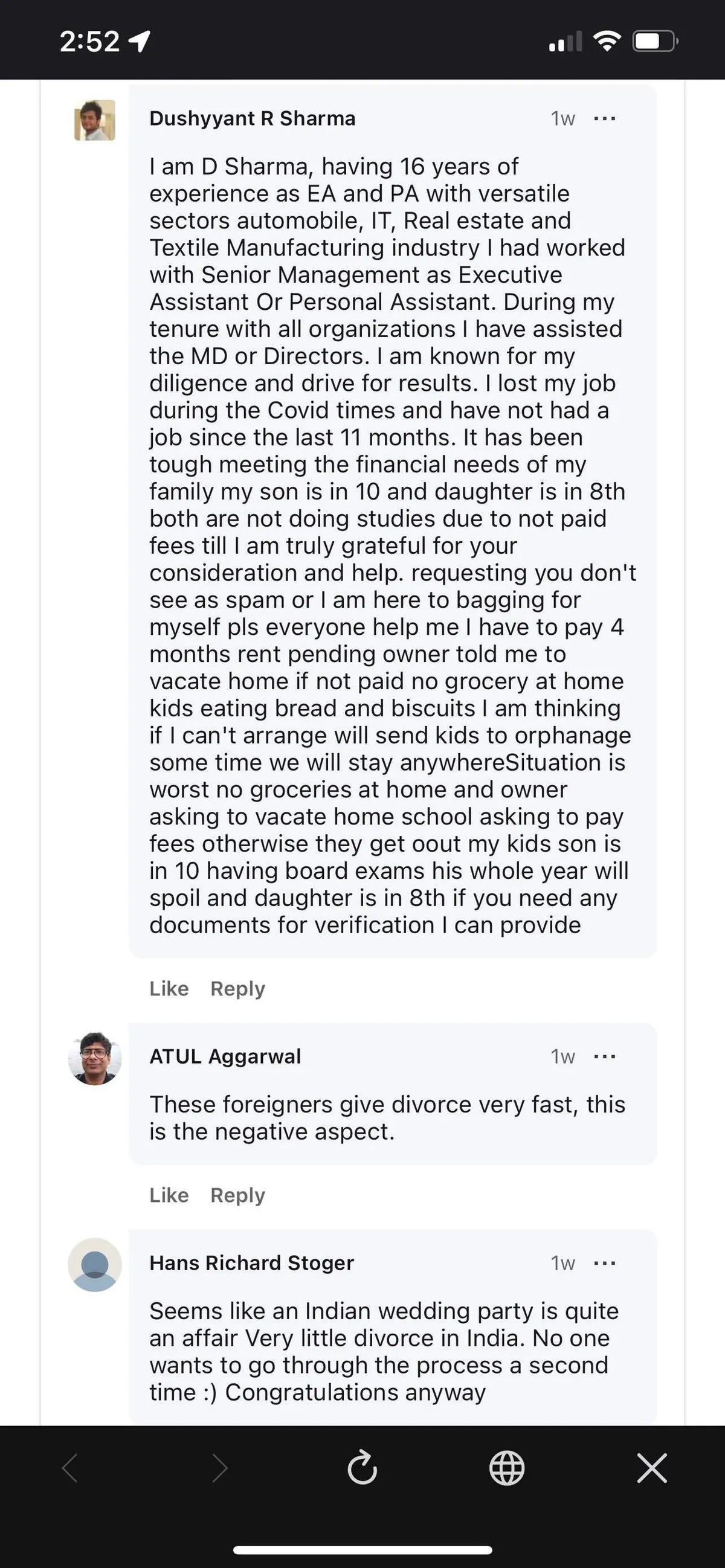Open Dushyyant R Sharma's profile name link
The image size is (725, 1568).
[252, 118]
